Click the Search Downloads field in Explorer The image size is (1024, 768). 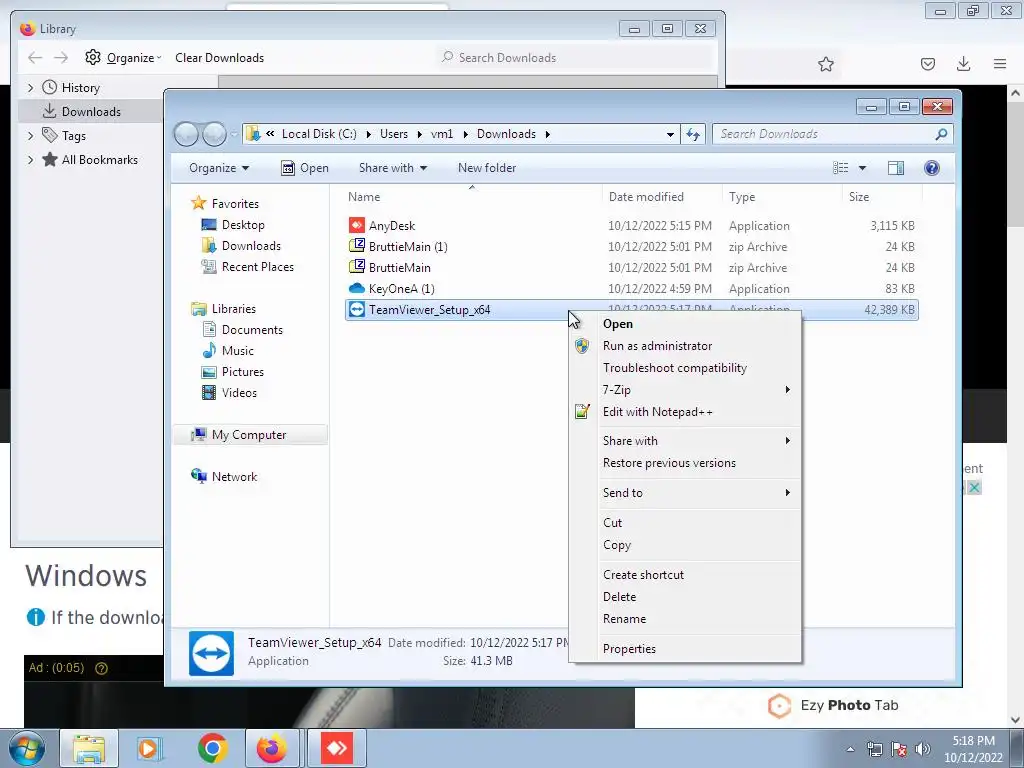[x=833, y=134]
